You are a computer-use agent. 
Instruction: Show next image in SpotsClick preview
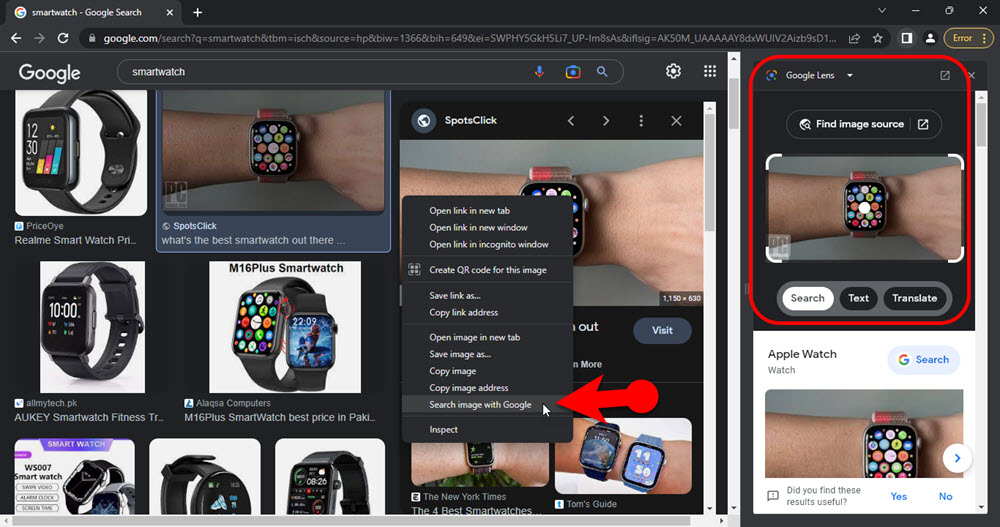pos(606,121)
